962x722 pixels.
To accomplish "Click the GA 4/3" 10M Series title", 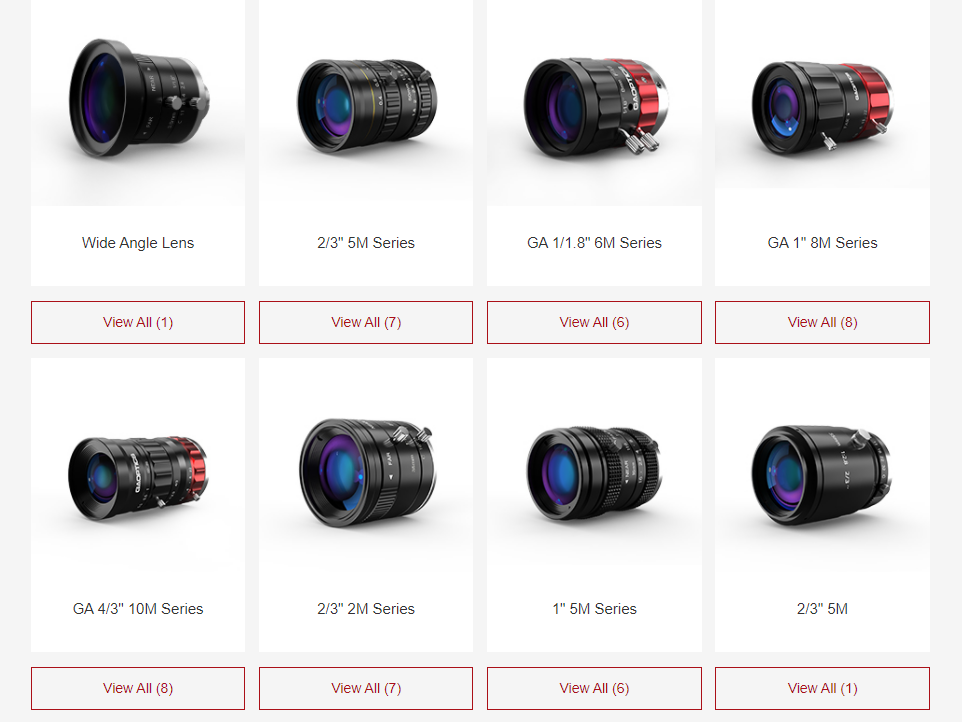I will [138, 609].
